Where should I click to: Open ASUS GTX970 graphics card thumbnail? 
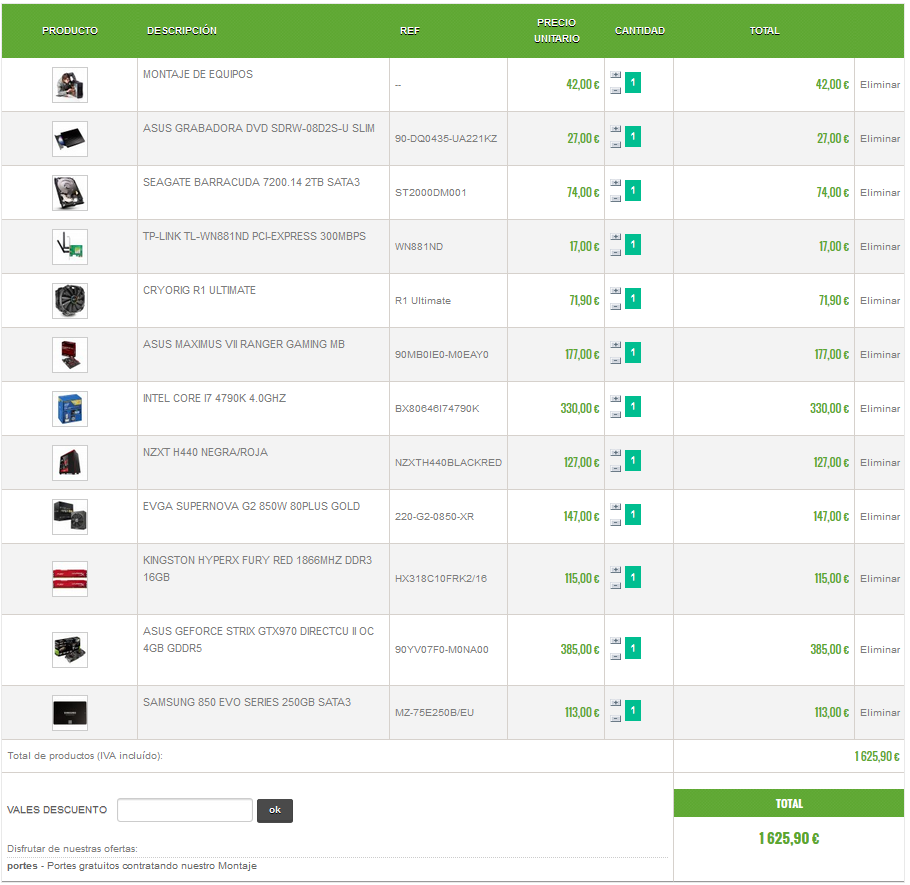pyautogui.click(x=70, y=649)
